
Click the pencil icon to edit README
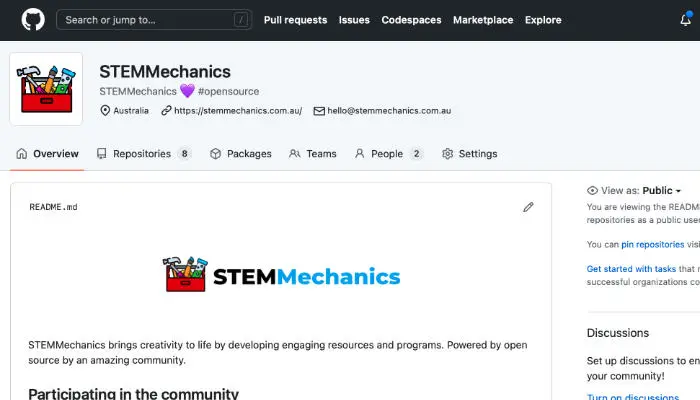click(x=528, y=207)
